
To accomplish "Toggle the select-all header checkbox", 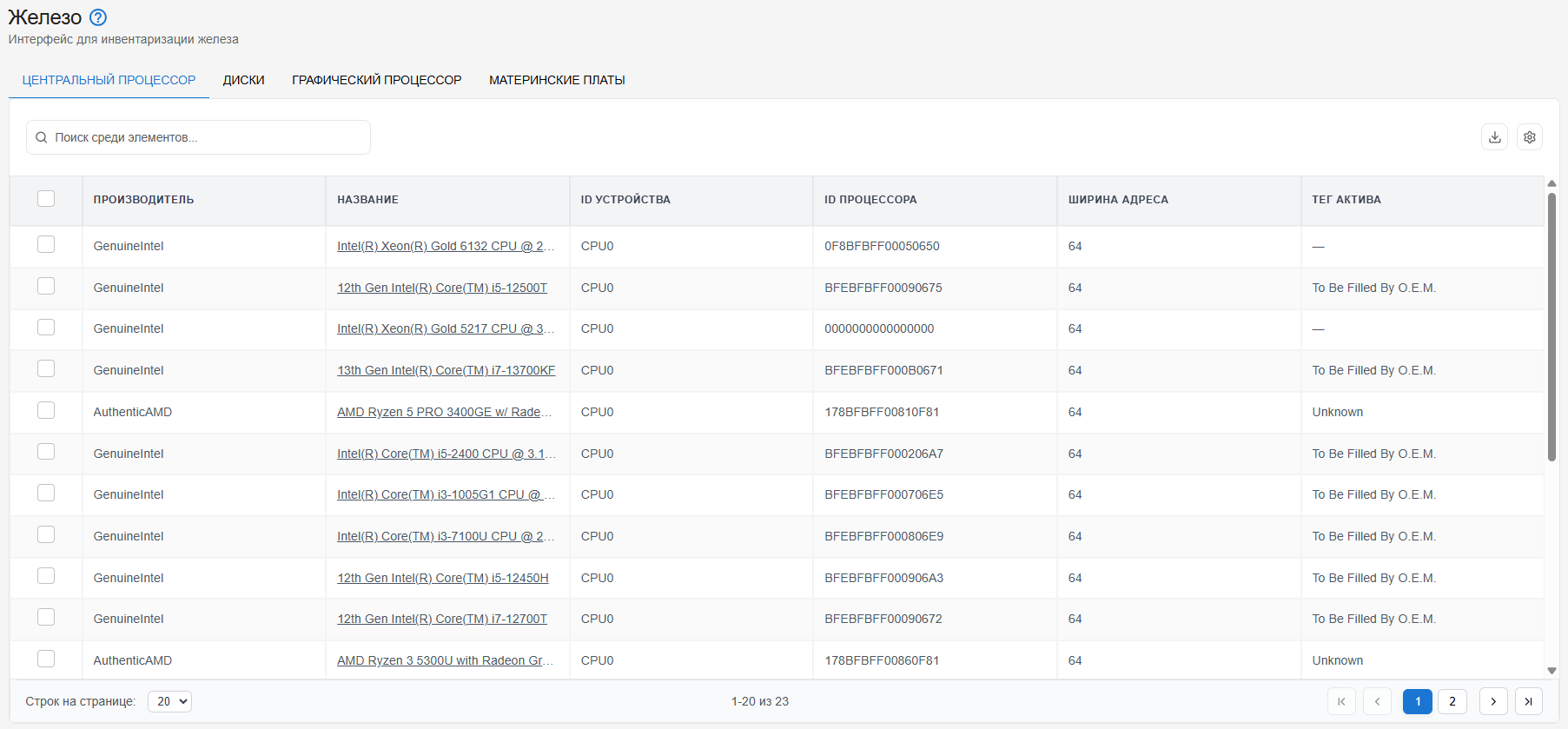I will [46, 199].
